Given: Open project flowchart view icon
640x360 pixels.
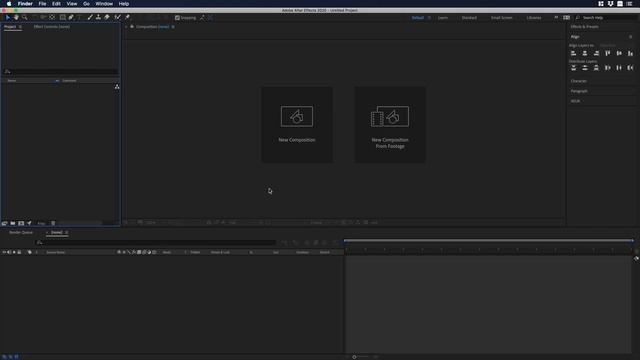Looking at the screenshot, I should 117,87.
